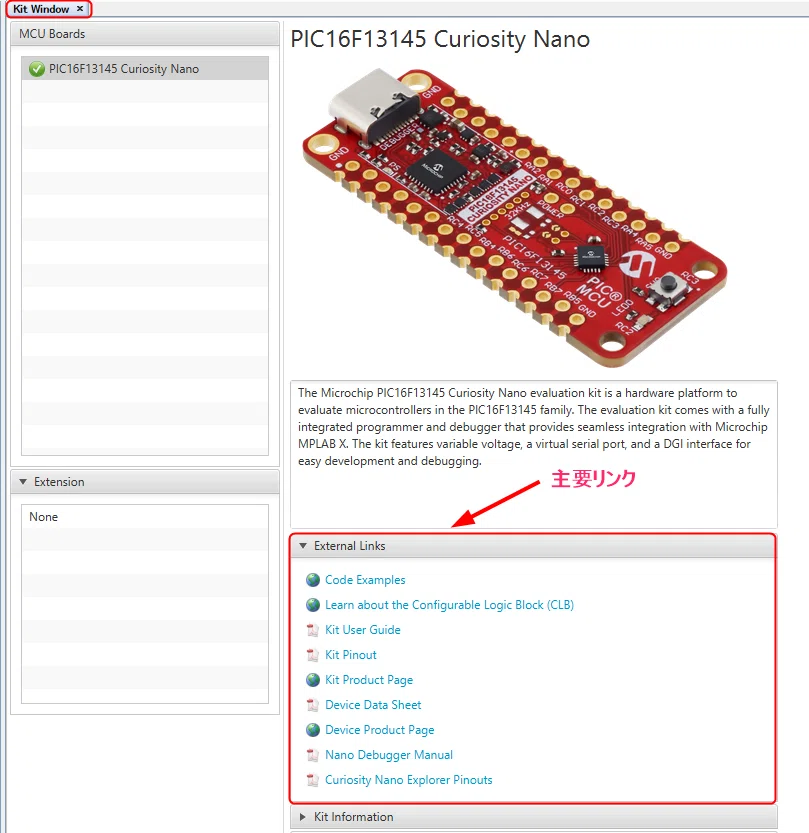Expand the Kit Information section

coord(303,817)
